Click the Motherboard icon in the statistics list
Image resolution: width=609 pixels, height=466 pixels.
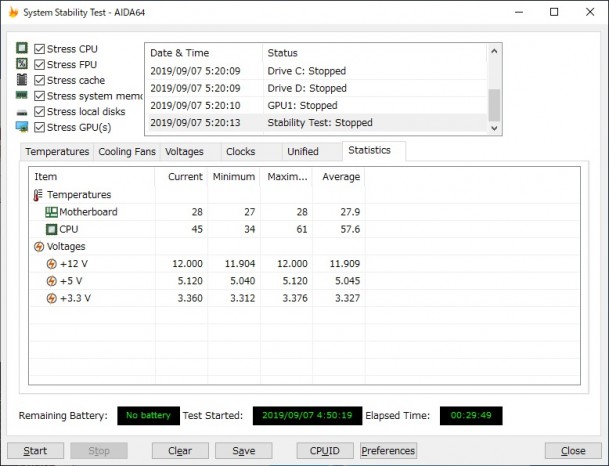[51, 212]
